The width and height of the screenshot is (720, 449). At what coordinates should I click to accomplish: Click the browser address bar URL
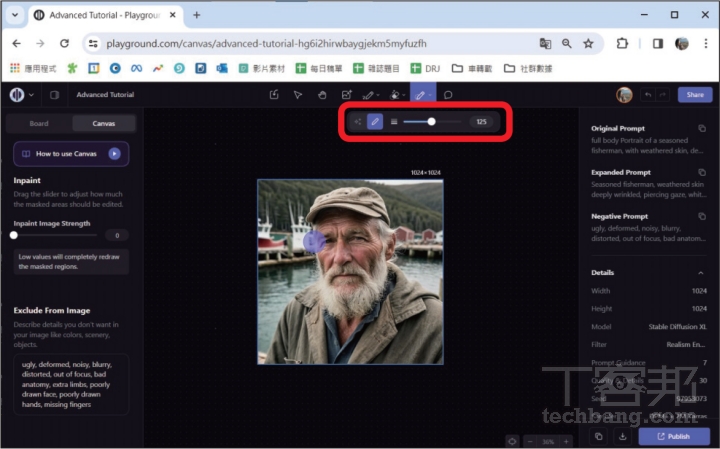(x=266, y=44)
